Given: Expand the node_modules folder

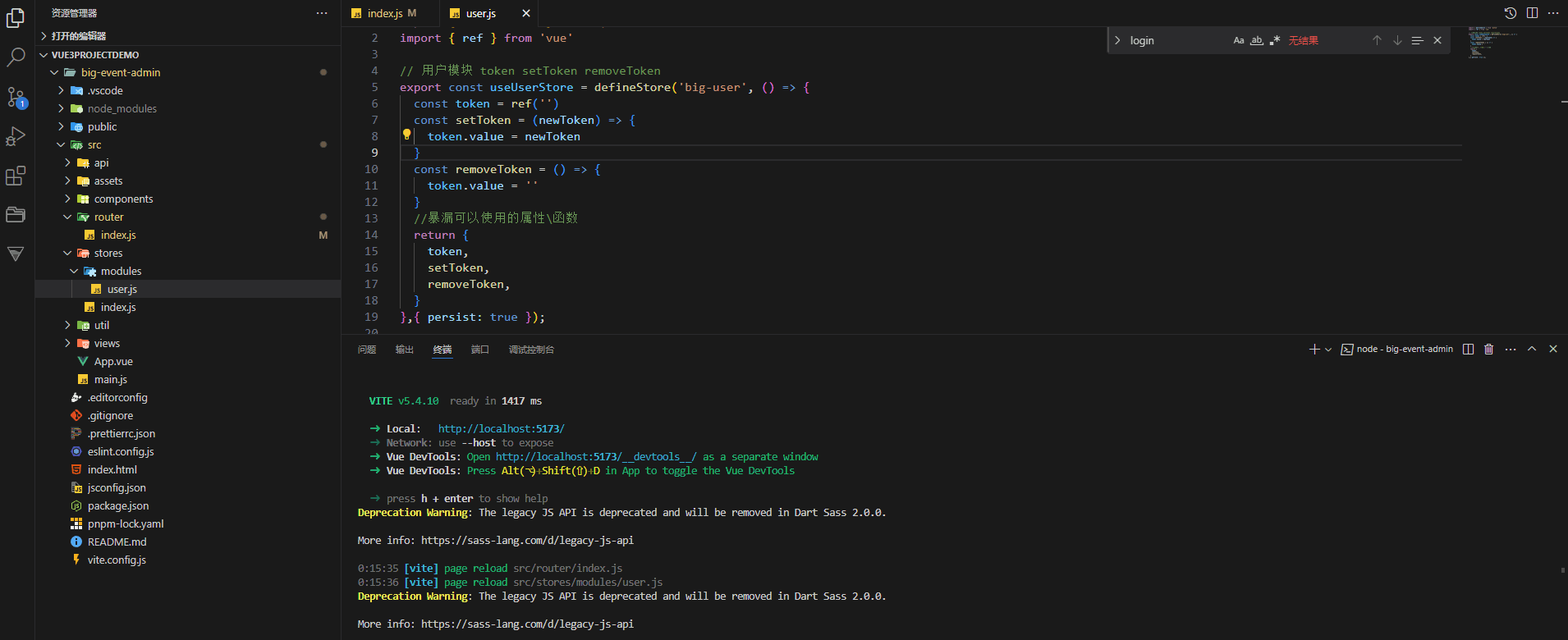Looking at the screenshot, I should pos(188,108).
